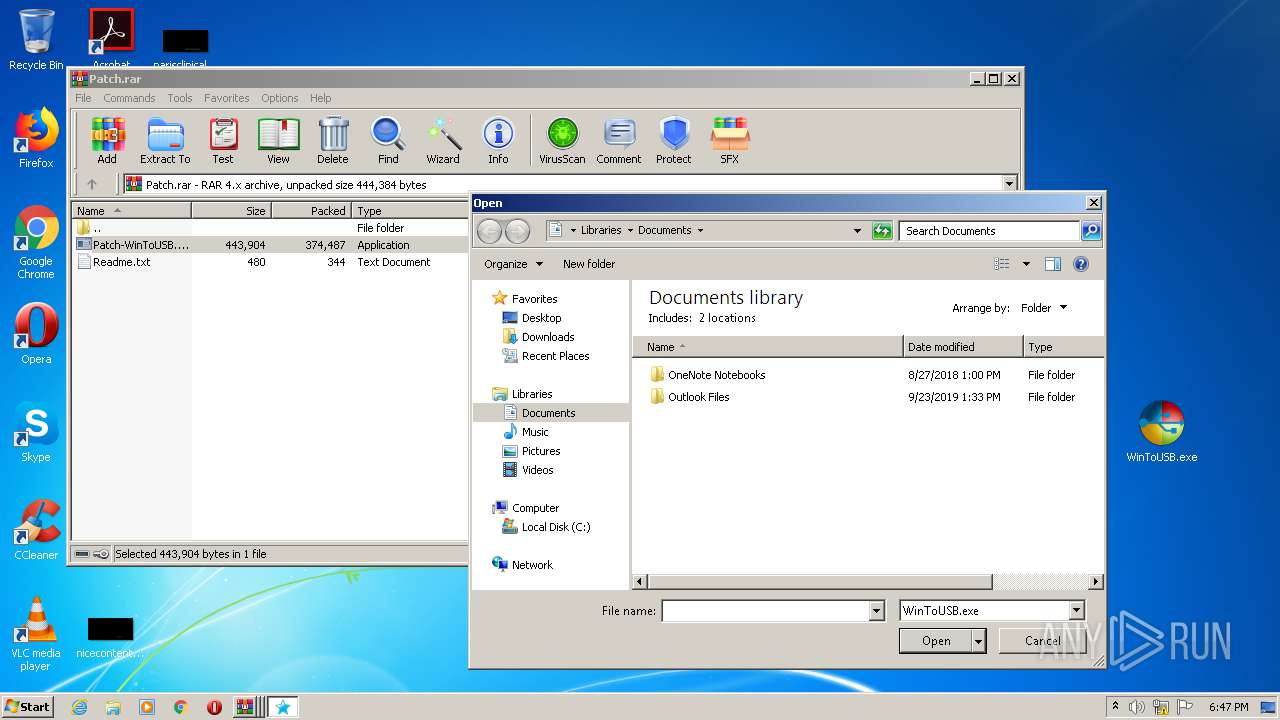Click the Add icon in WinRAR toolbar
1280x720 pixels.
point(107,141)
